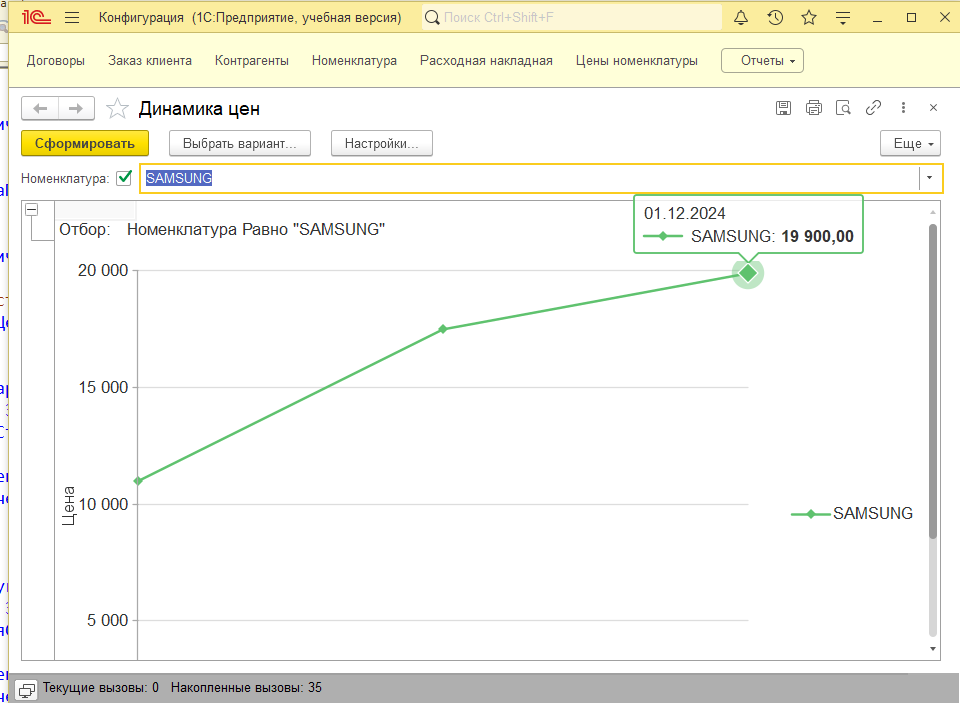
Task: Open the Номенклатура section
Action: tap(354, 61)
